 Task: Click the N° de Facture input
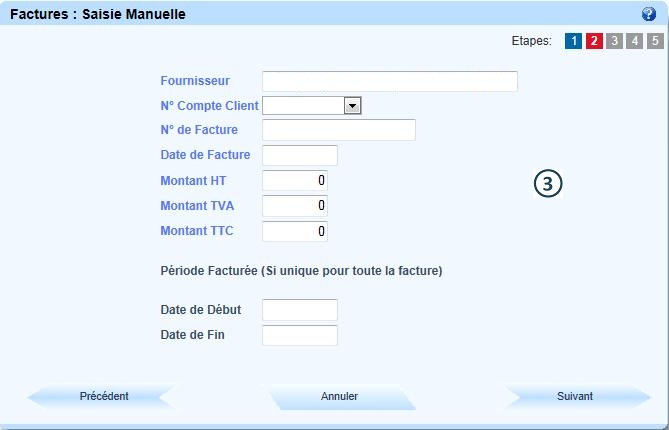click(x=338, y=130)
